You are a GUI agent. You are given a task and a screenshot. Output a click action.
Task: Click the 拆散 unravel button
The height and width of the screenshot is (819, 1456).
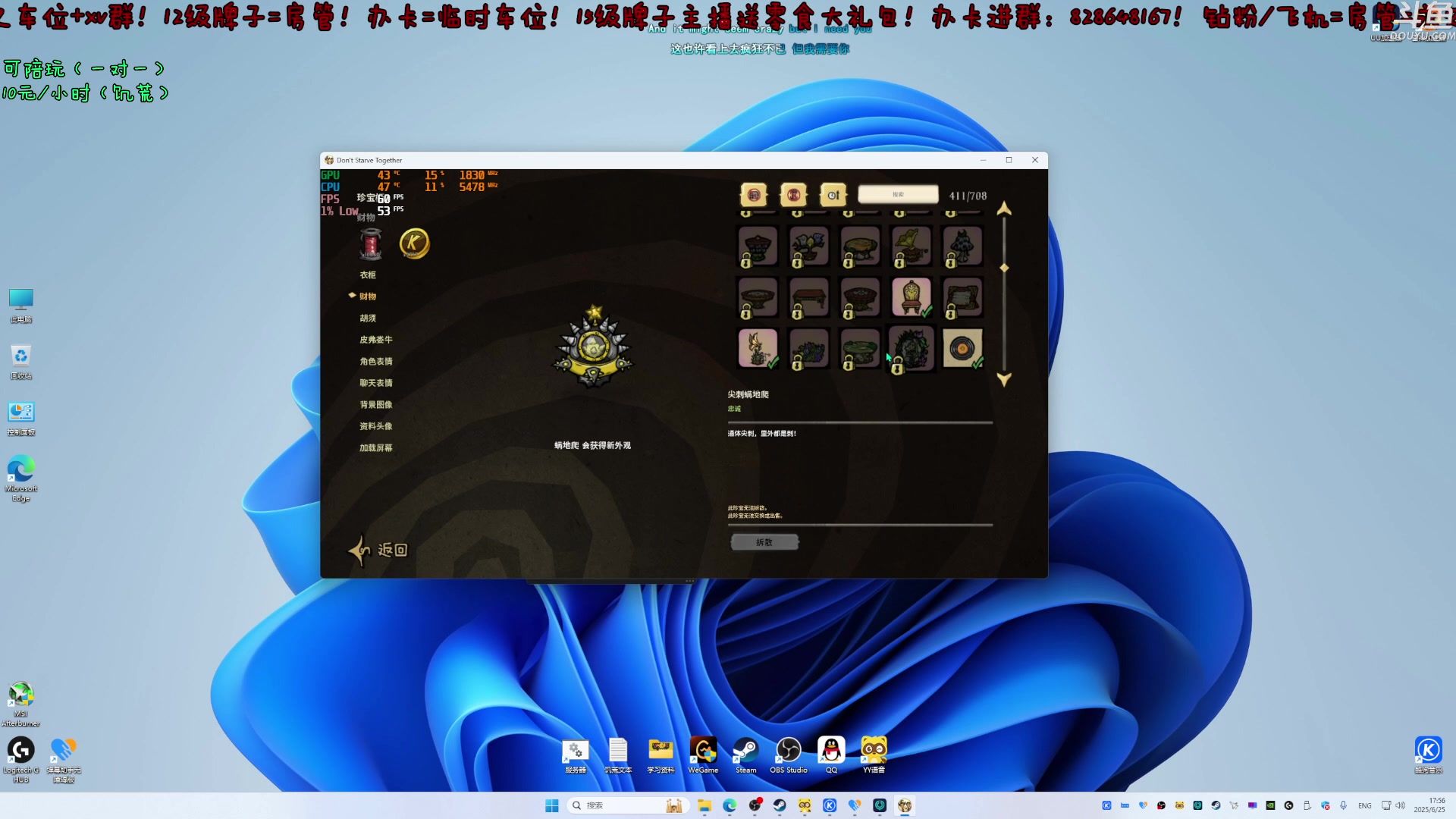click(x=764, y=542)
